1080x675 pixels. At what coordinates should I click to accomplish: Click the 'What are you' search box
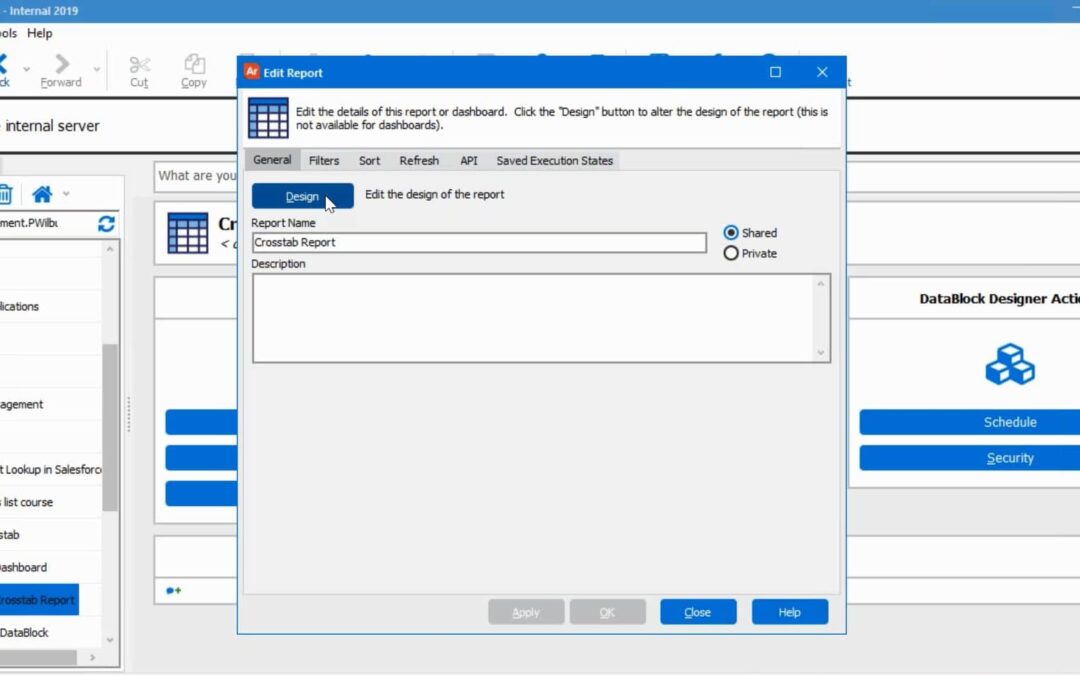pos(196,176)
